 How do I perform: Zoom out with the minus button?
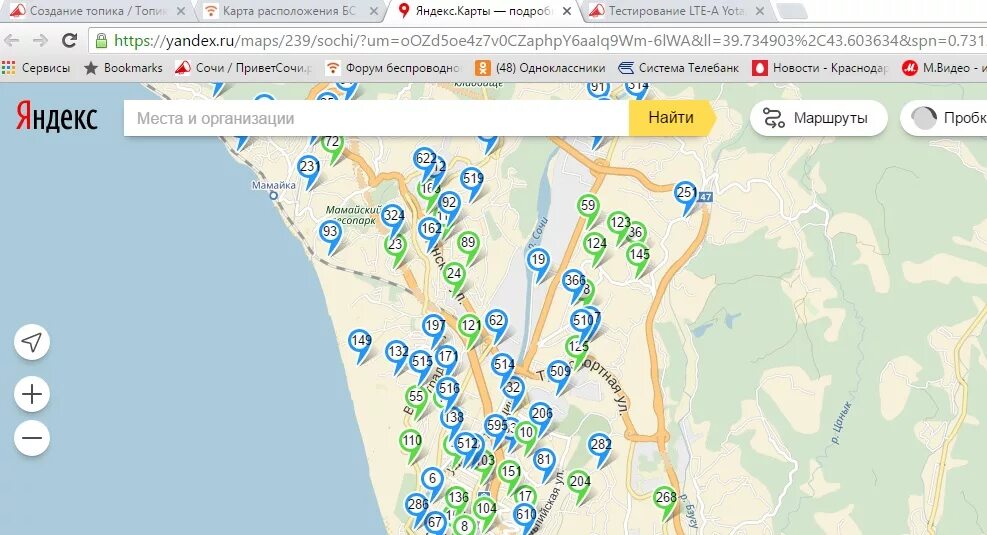click(32, 438)
